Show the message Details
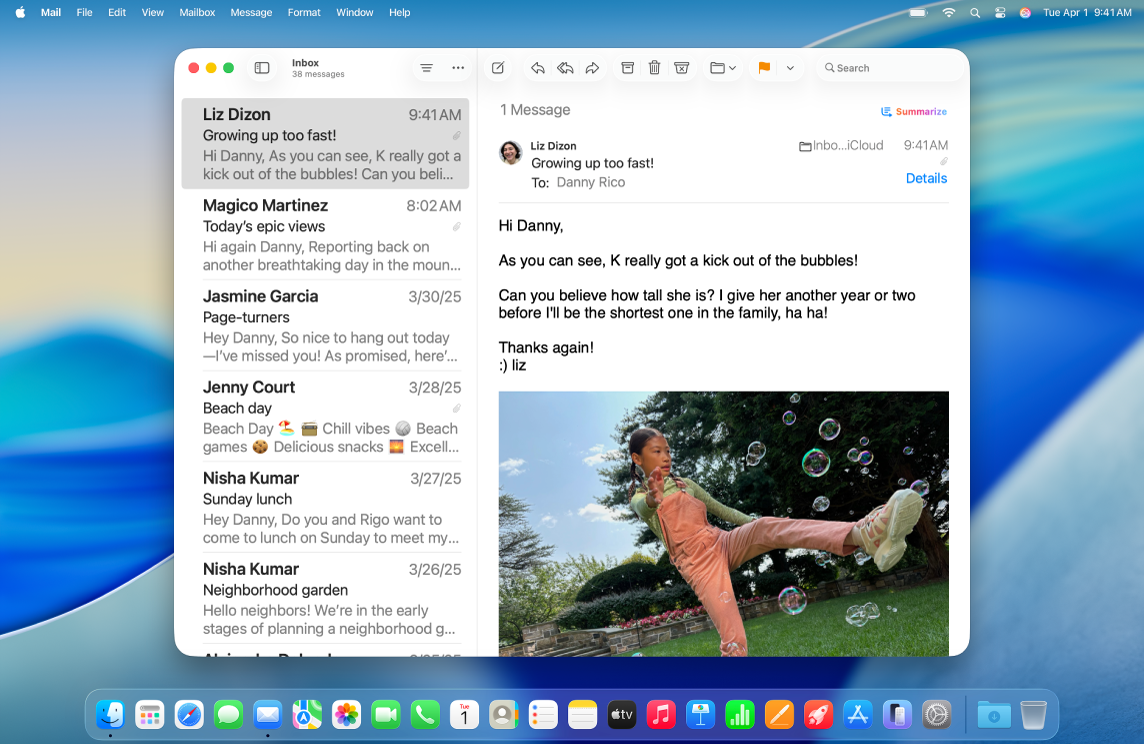Image resolution: width=1146 pixels, height=746 pixels. coord(926,178)
